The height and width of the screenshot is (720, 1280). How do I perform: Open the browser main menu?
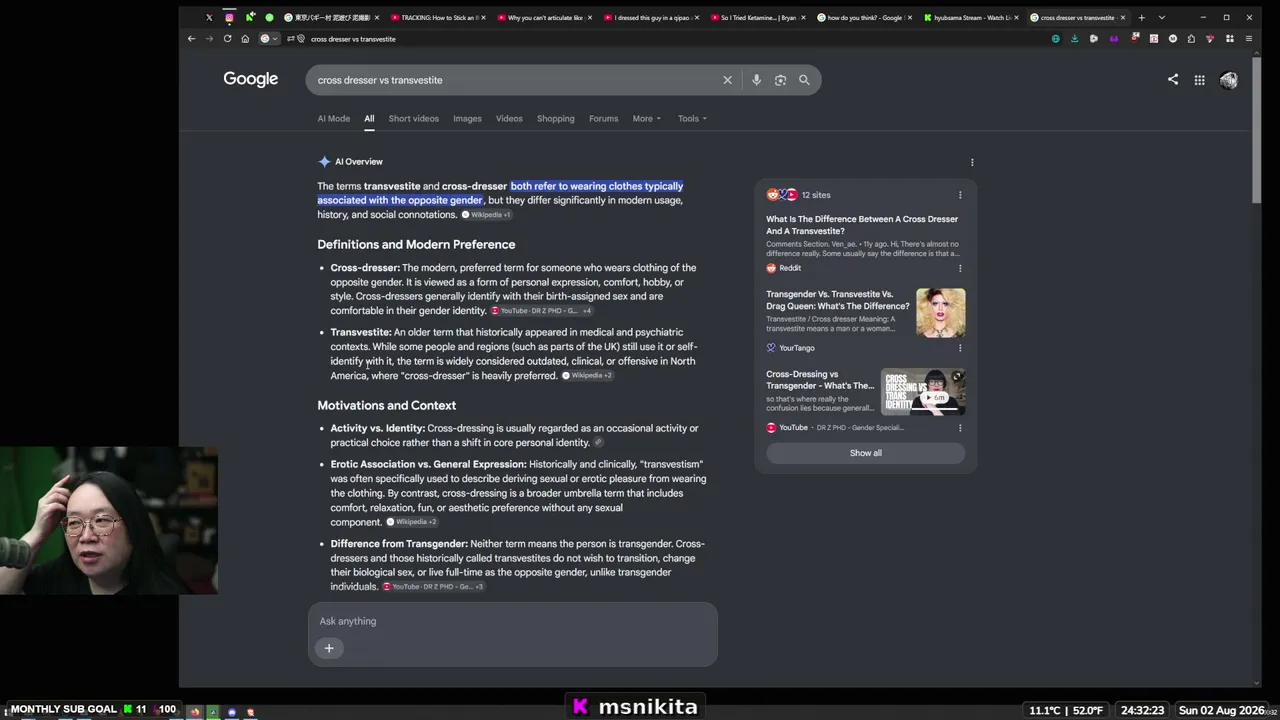(x=1247, y=39)
